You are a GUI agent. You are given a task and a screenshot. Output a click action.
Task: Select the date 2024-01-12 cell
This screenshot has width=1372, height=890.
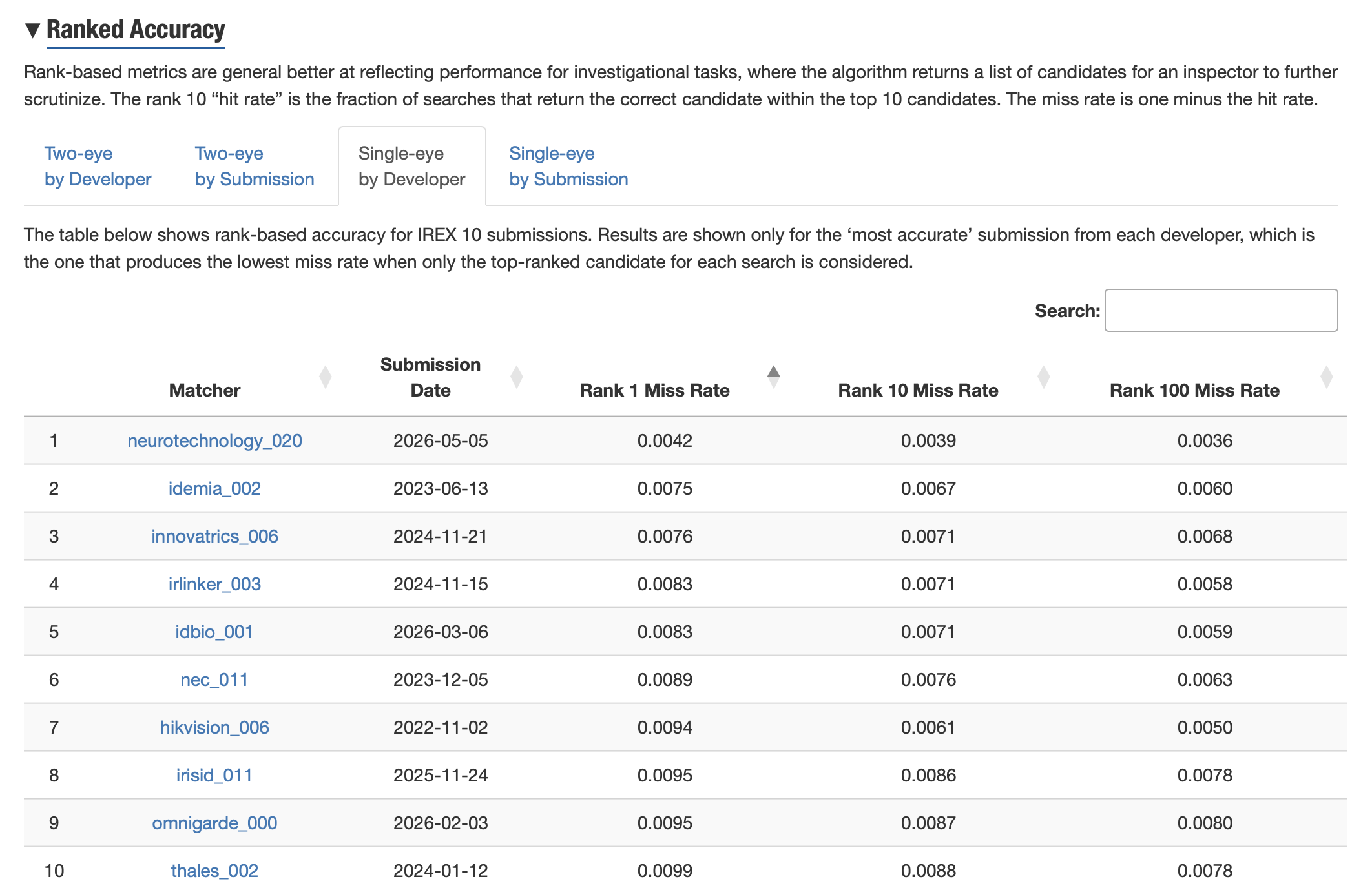point(441,871)
